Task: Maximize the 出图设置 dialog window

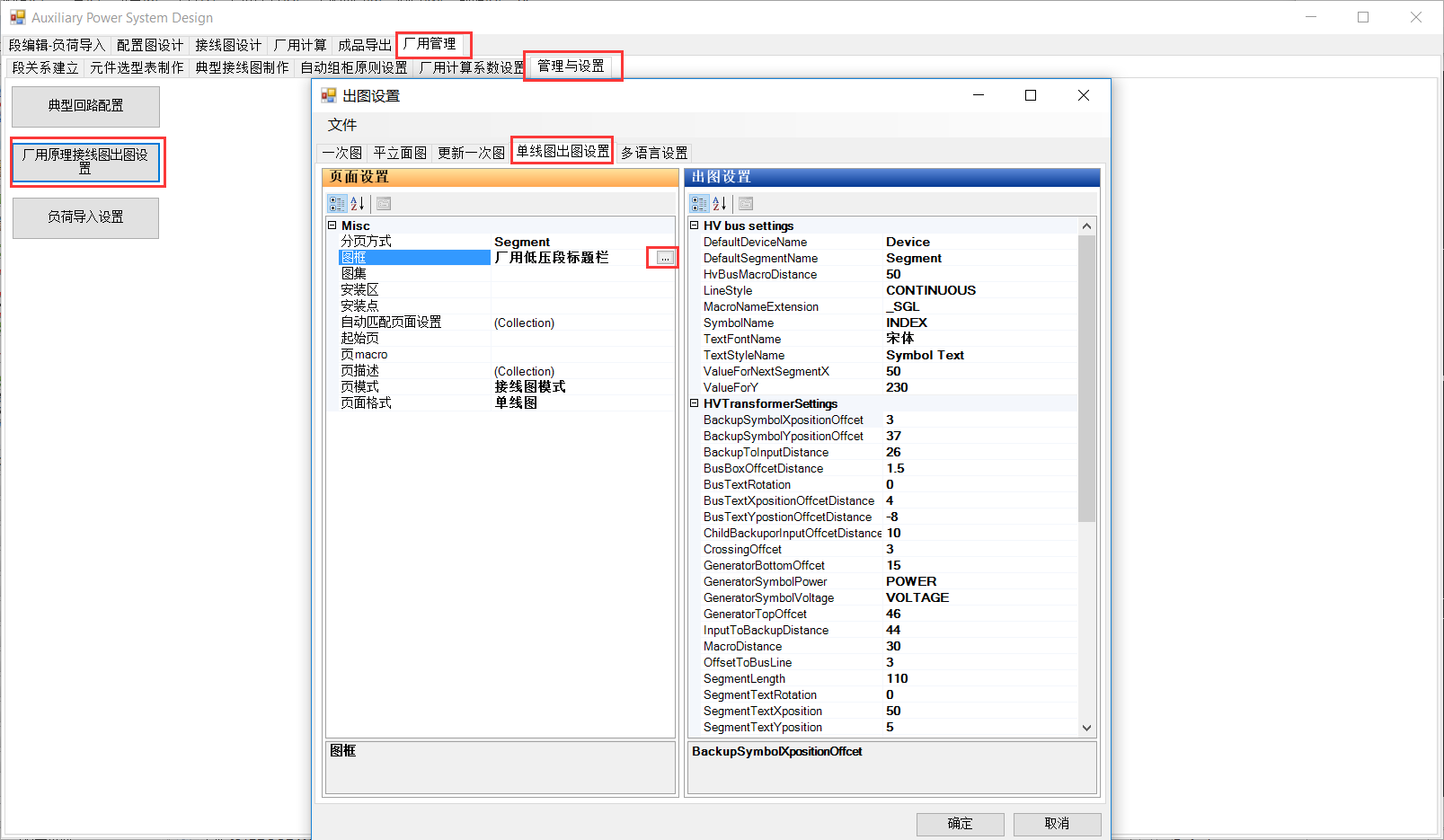Action: pos(1031,95)
